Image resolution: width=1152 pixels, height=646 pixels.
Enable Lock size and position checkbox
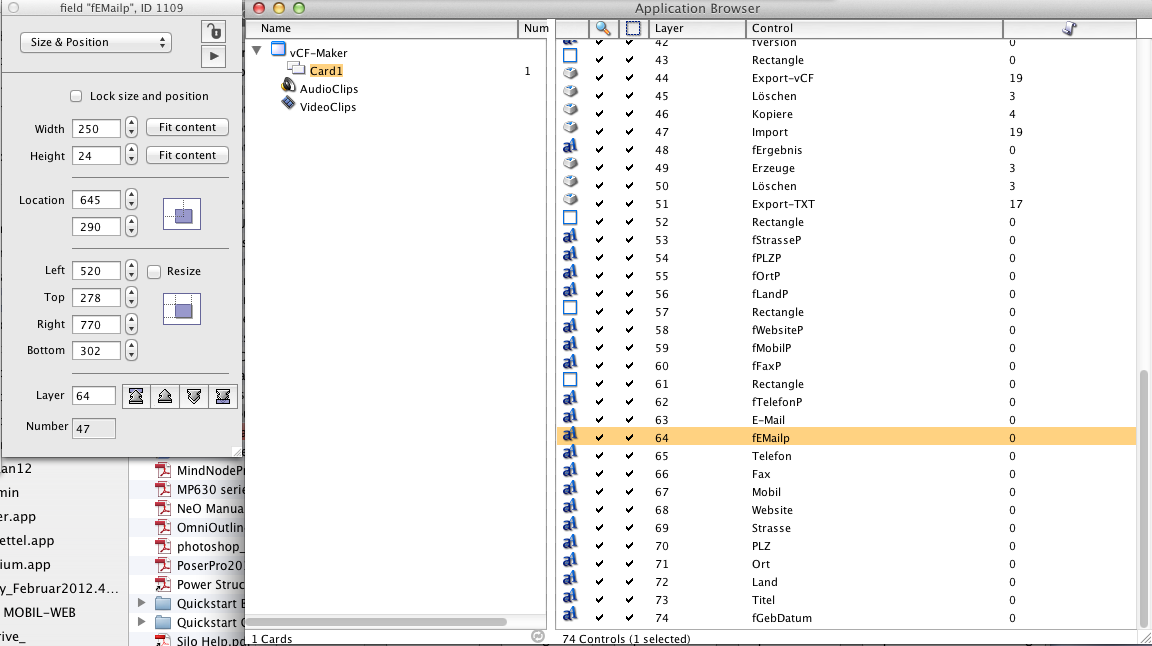pos(76,96)
